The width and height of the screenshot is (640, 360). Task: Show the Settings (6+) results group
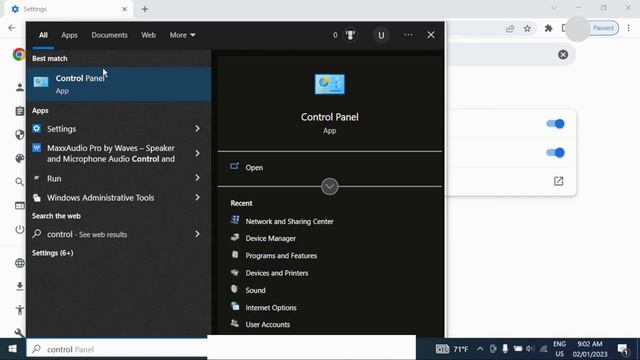[x=53, y=253]
